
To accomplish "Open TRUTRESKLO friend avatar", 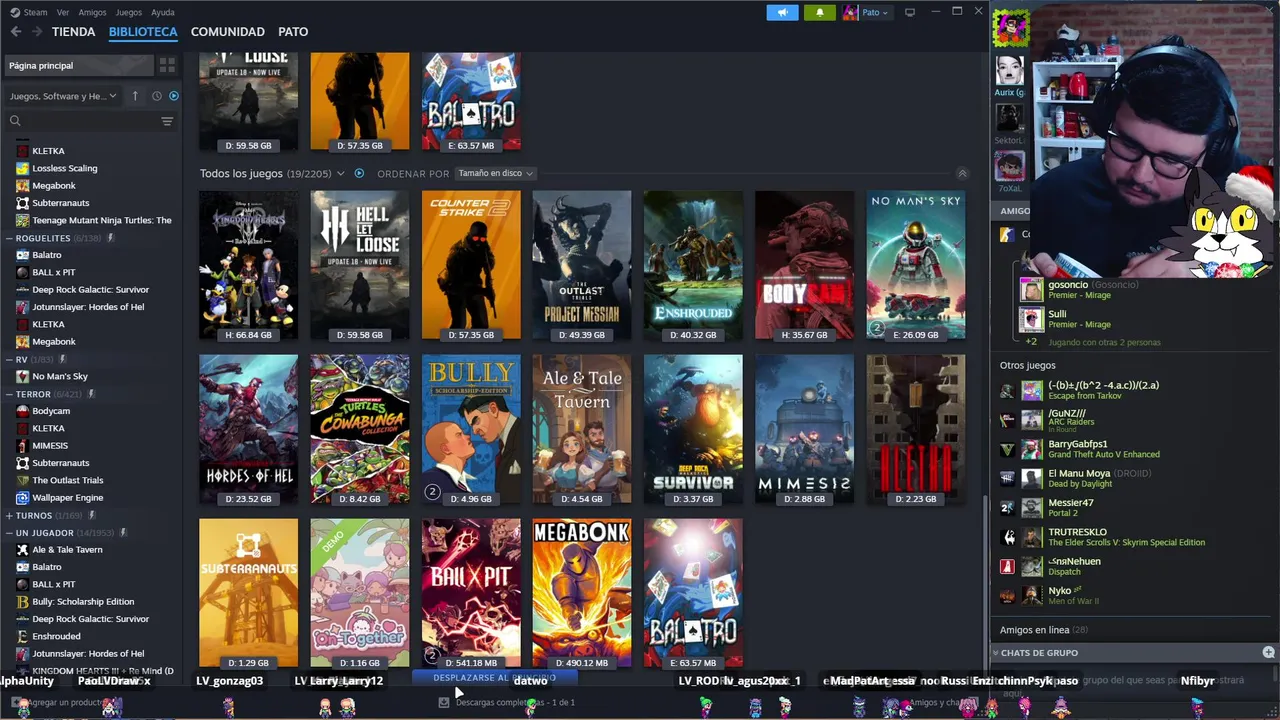I will [x=1031, y=537].
